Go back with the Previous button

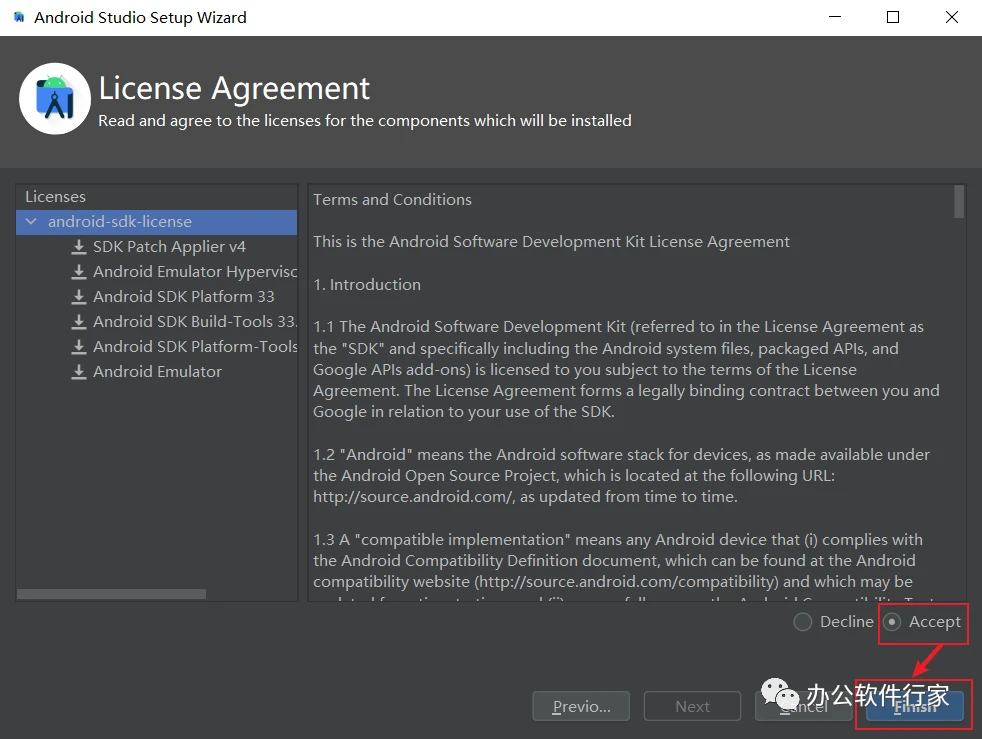(x=581, y=706)
